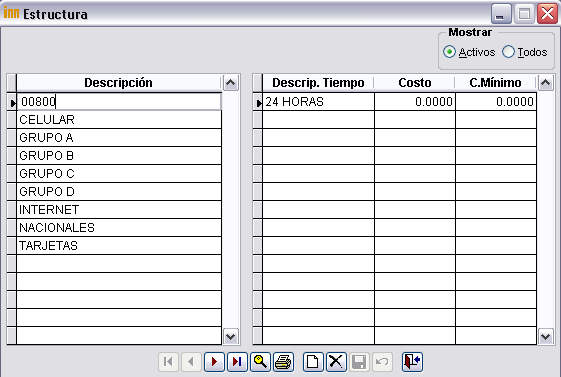Select the GRUPO B row
Screen dimensions: 561x377
(119, 156)
